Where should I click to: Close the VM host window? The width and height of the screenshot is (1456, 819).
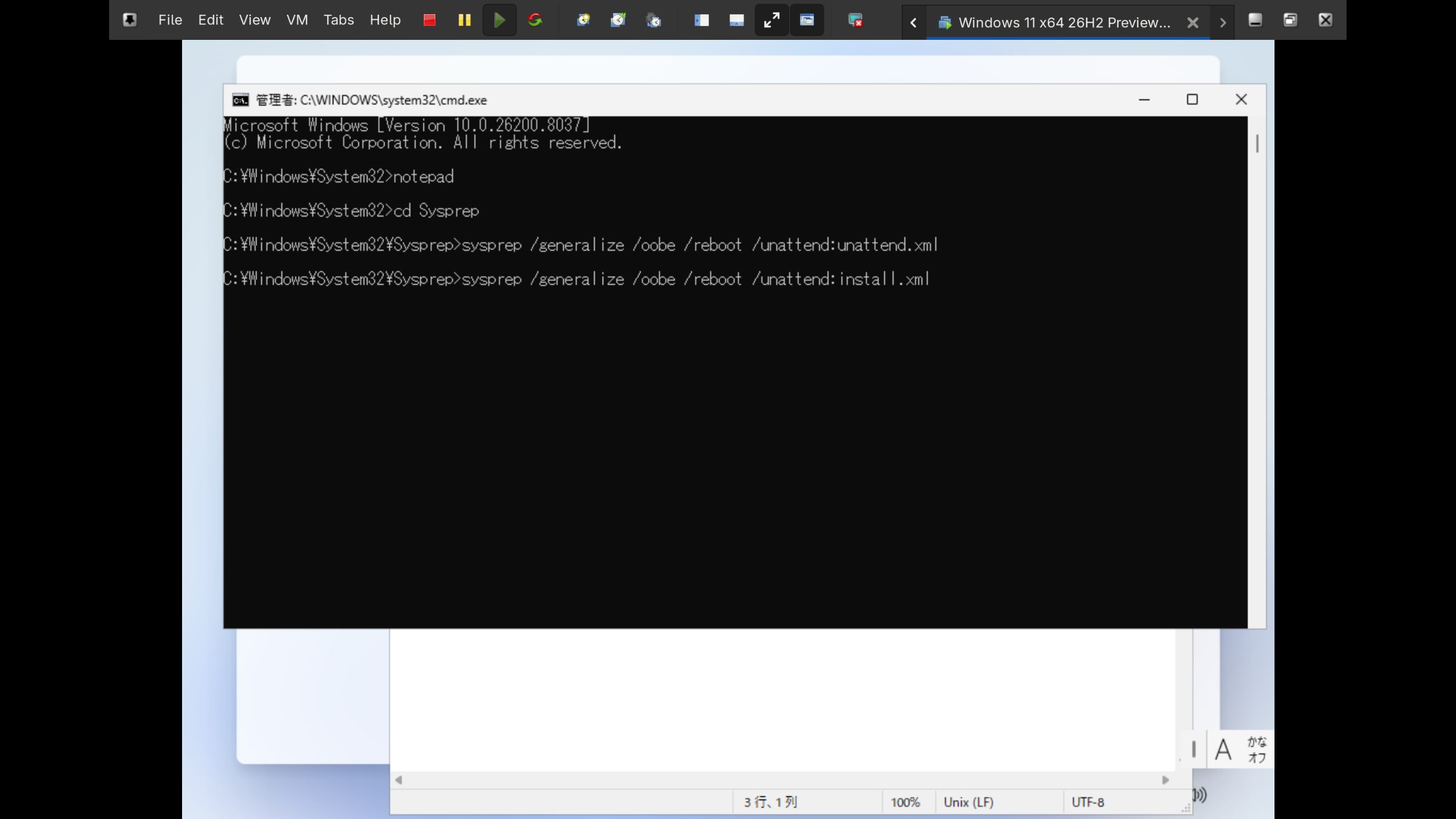[1325, 20]
